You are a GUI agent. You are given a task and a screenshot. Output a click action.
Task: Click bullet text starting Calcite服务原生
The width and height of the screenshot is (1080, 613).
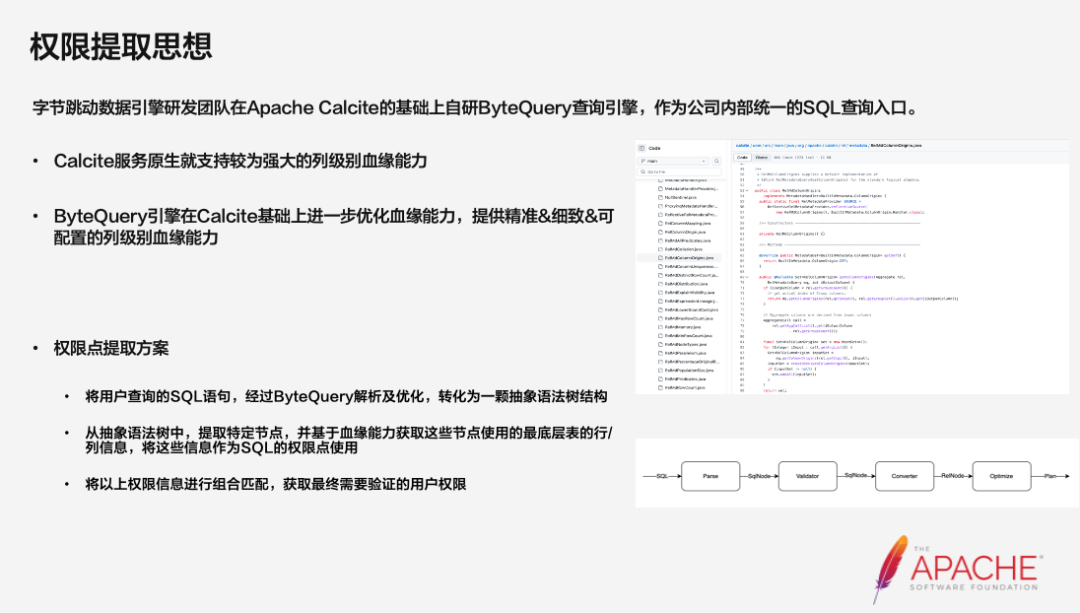coord(240,161)
